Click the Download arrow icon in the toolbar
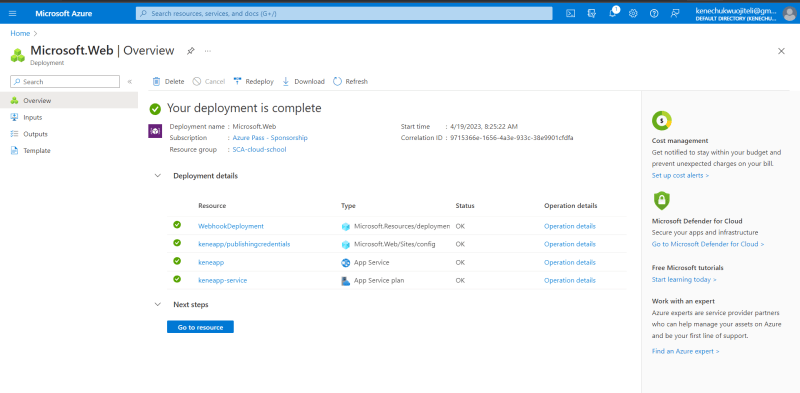Viewport: 800px width, 393px height. pos(286,82)
